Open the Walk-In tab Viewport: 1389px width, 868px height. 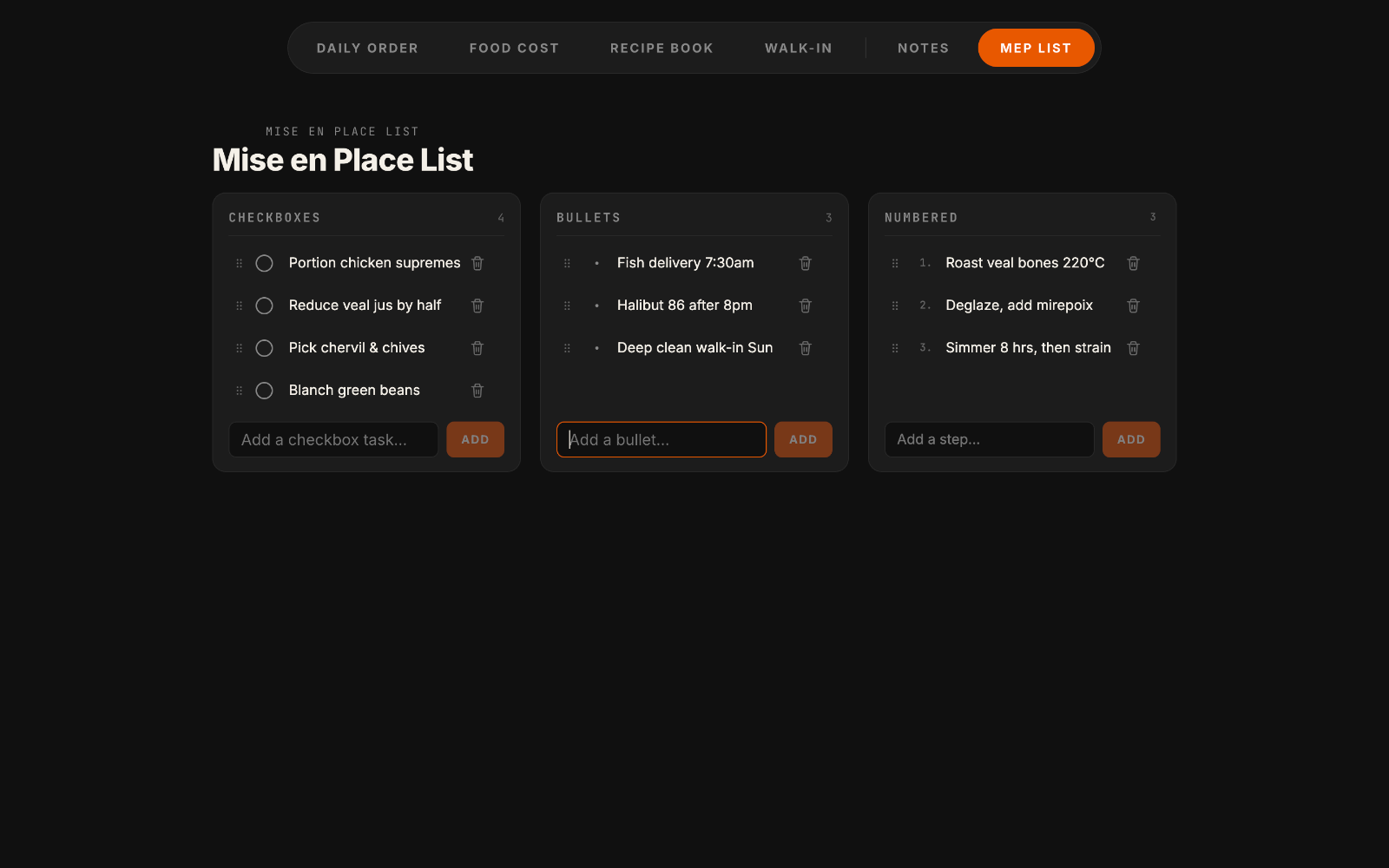tap(799, 48)
